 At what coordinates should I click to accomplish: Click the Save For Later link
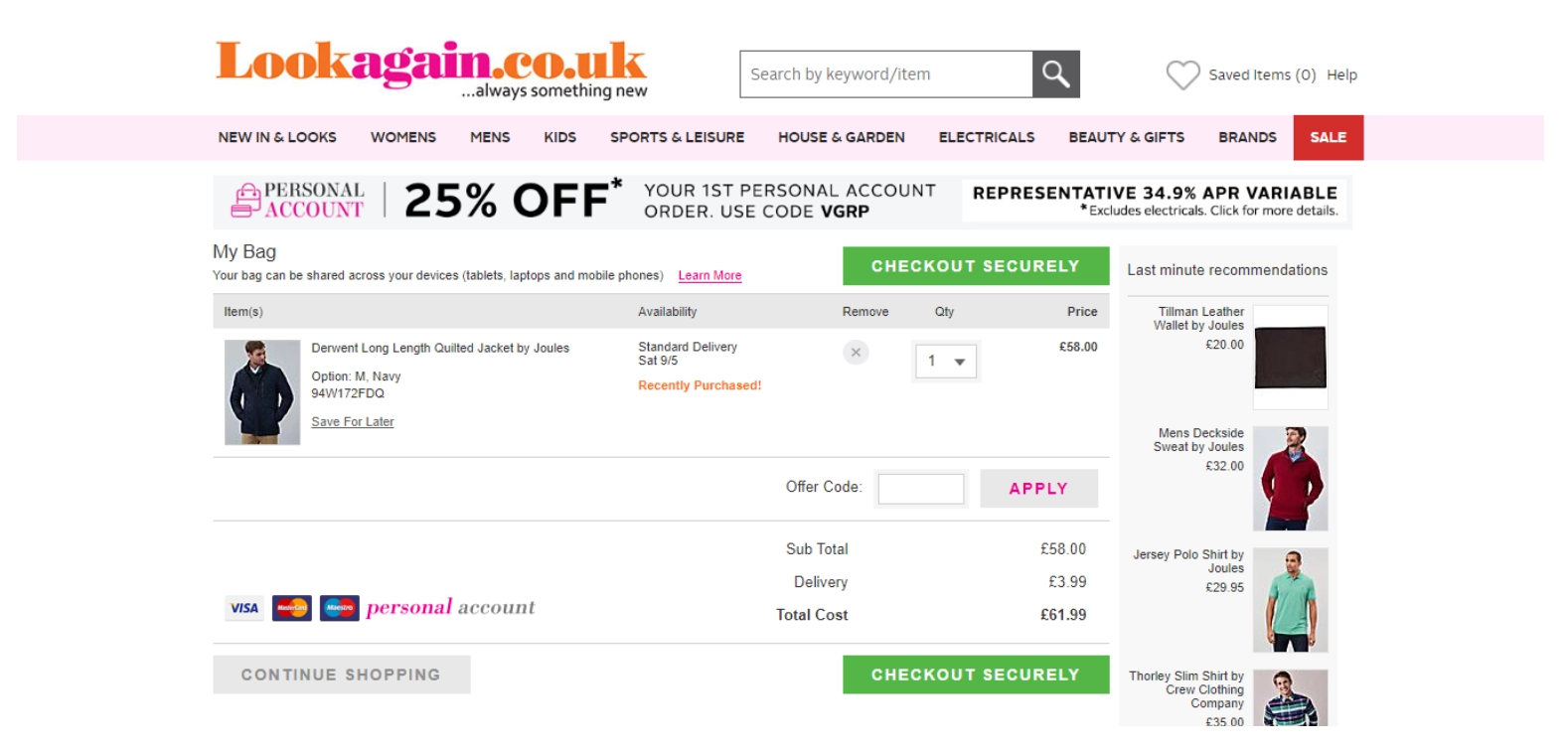click(x=353, y=422)
